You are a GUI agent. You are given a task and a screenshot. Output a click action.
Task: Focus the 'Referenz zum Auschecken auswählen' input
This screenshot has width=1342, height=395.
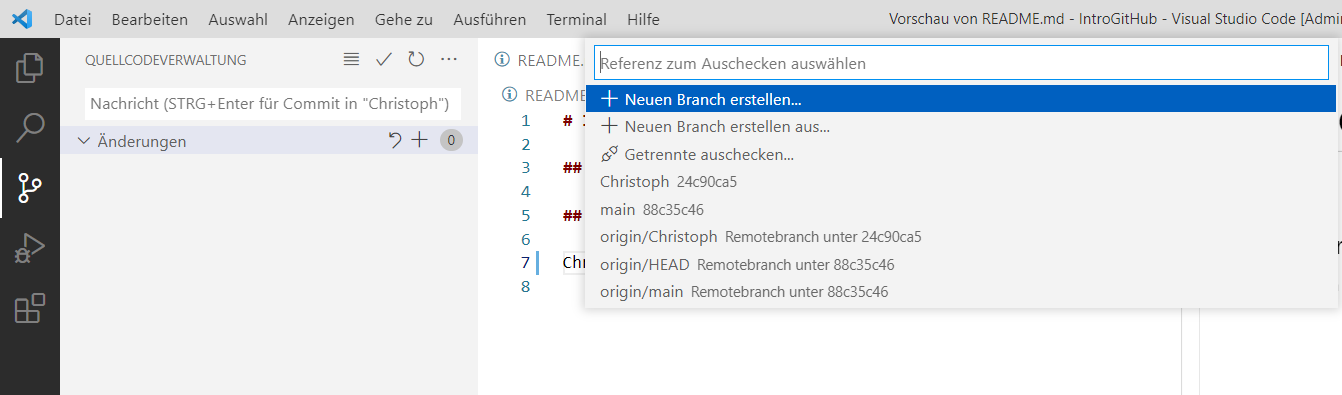[961, 63]
